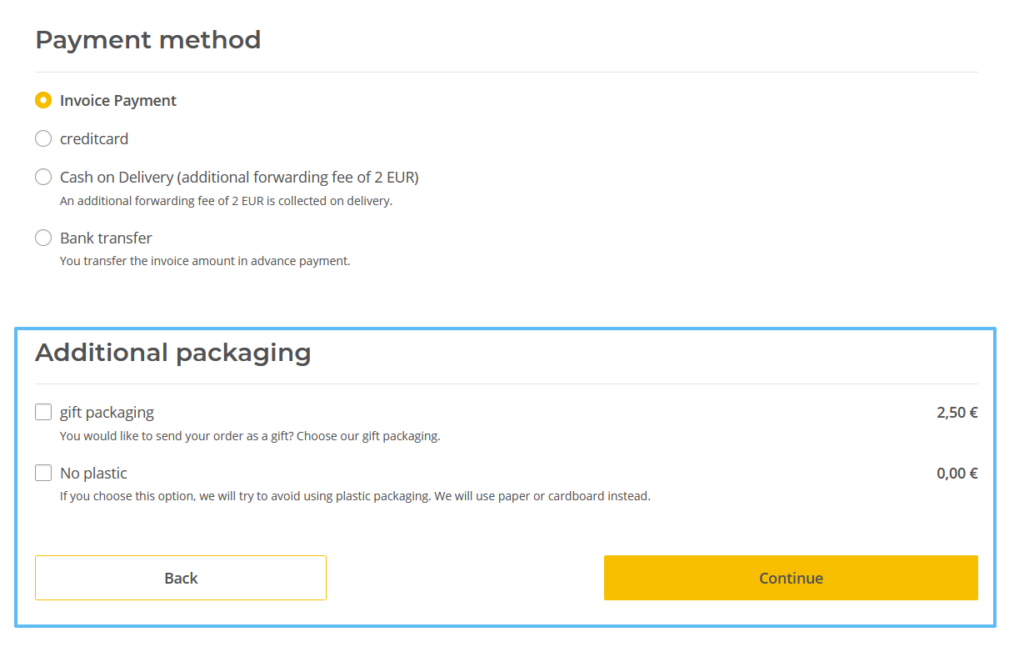Pick the Bank transfer radio button
Viewport: 1024px width, 657px height.
(43, 238)
